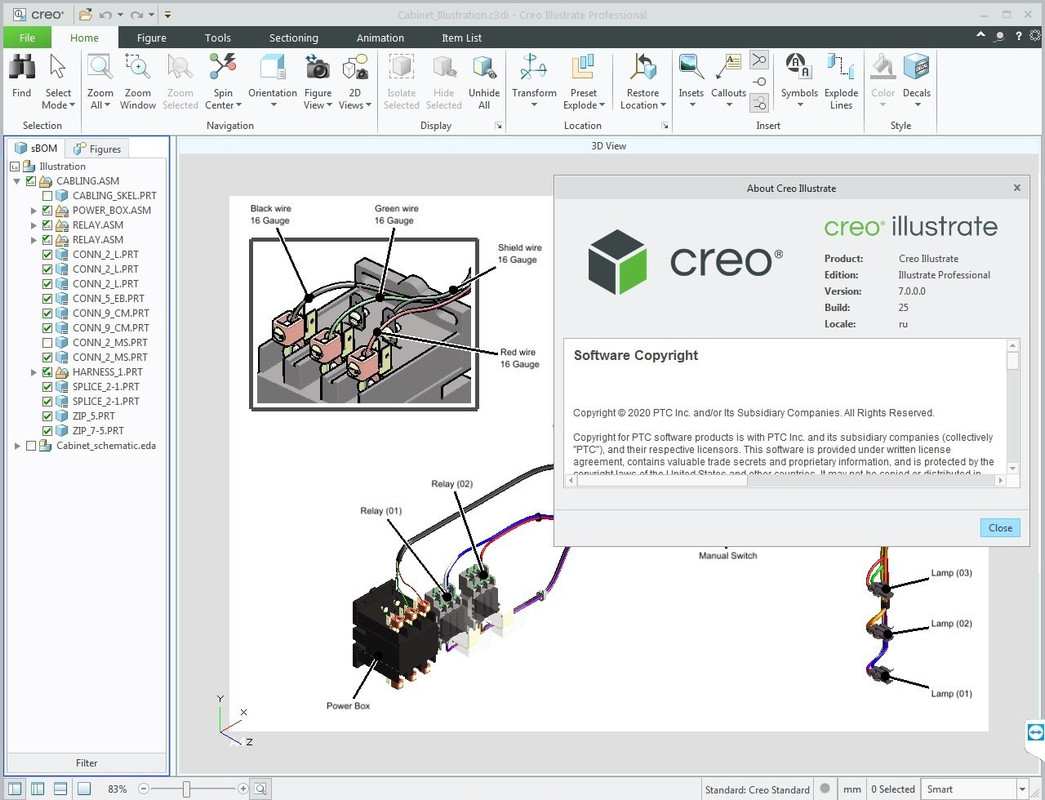Choose the Zoom All tool
Viewport: 1045px width, 800px height.
[100, 81]
